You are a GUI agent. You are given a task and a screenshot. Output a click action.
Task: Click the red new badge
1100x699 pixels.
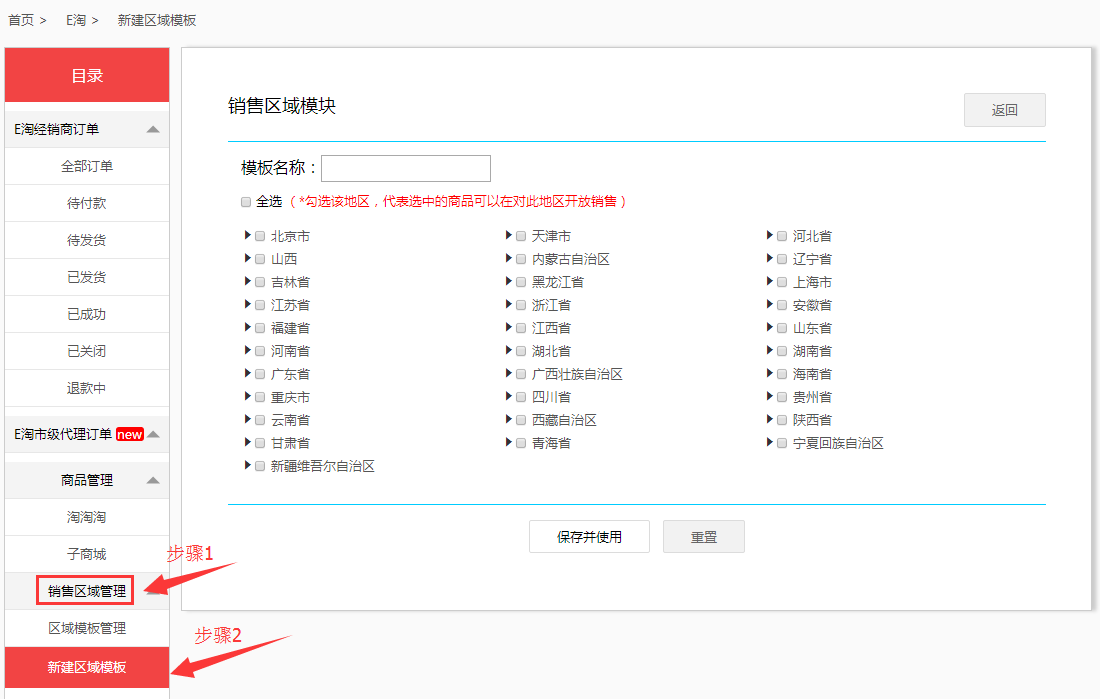[x=130, y=434]
